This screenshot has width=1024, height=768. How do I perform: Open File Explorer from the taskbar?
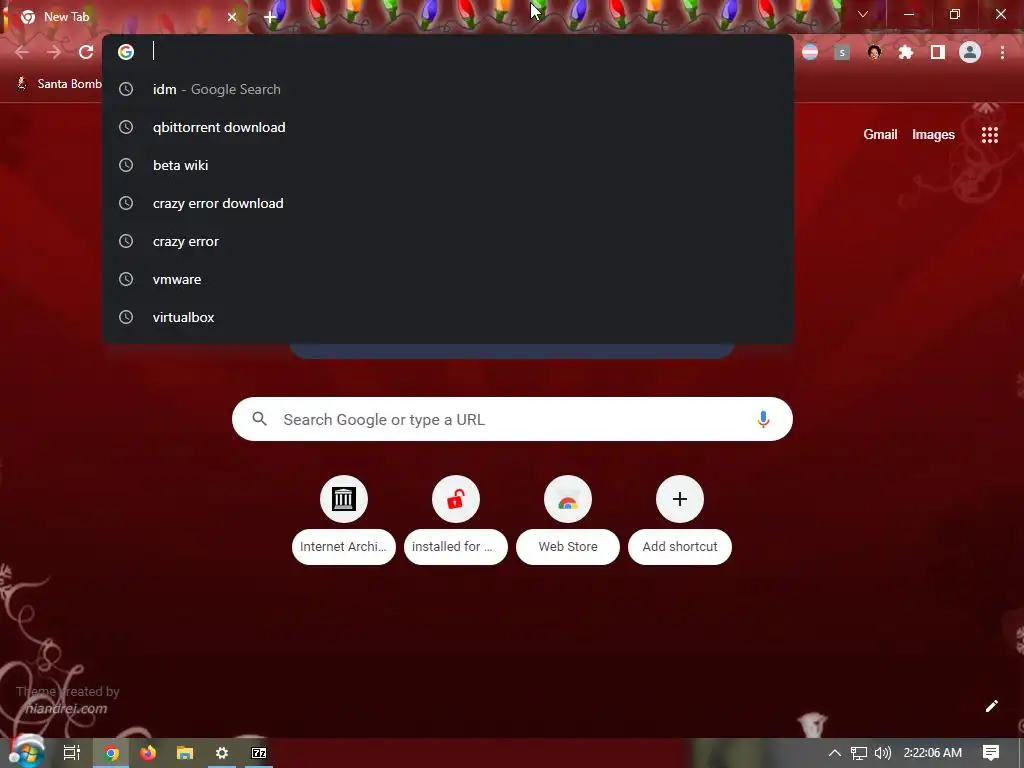point(185,753)
